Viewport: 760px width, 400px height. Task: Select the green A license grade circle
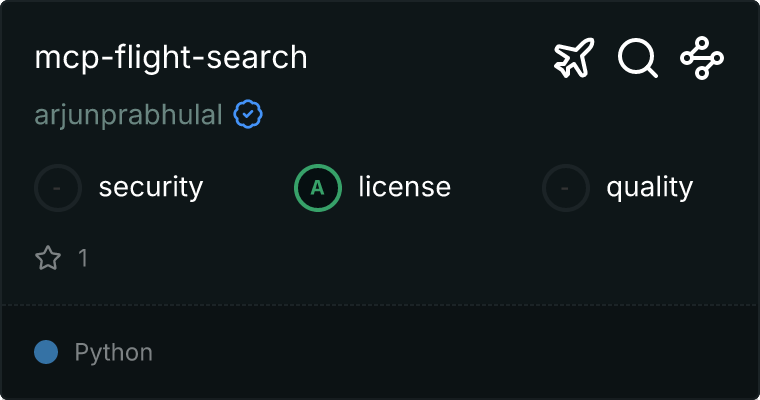coord(318,188)
